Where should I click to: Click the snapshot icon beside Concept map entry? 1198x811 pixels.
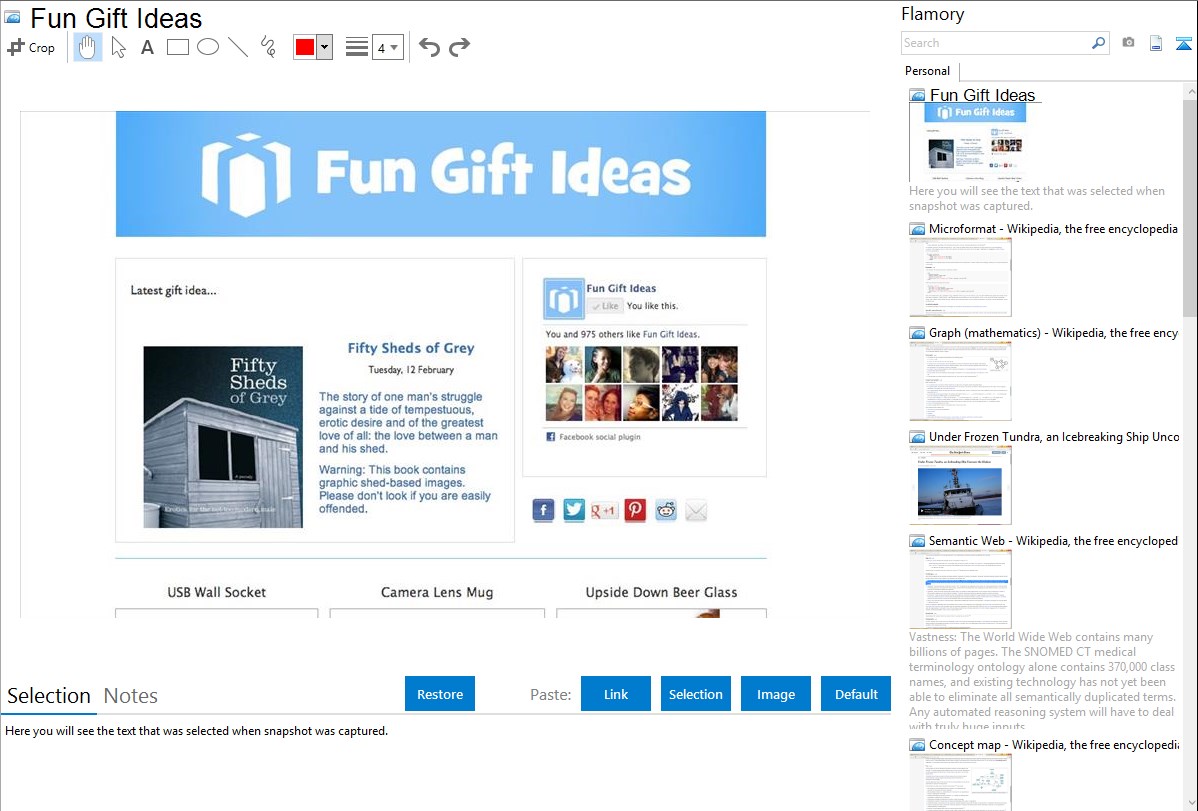coord(917,745)
